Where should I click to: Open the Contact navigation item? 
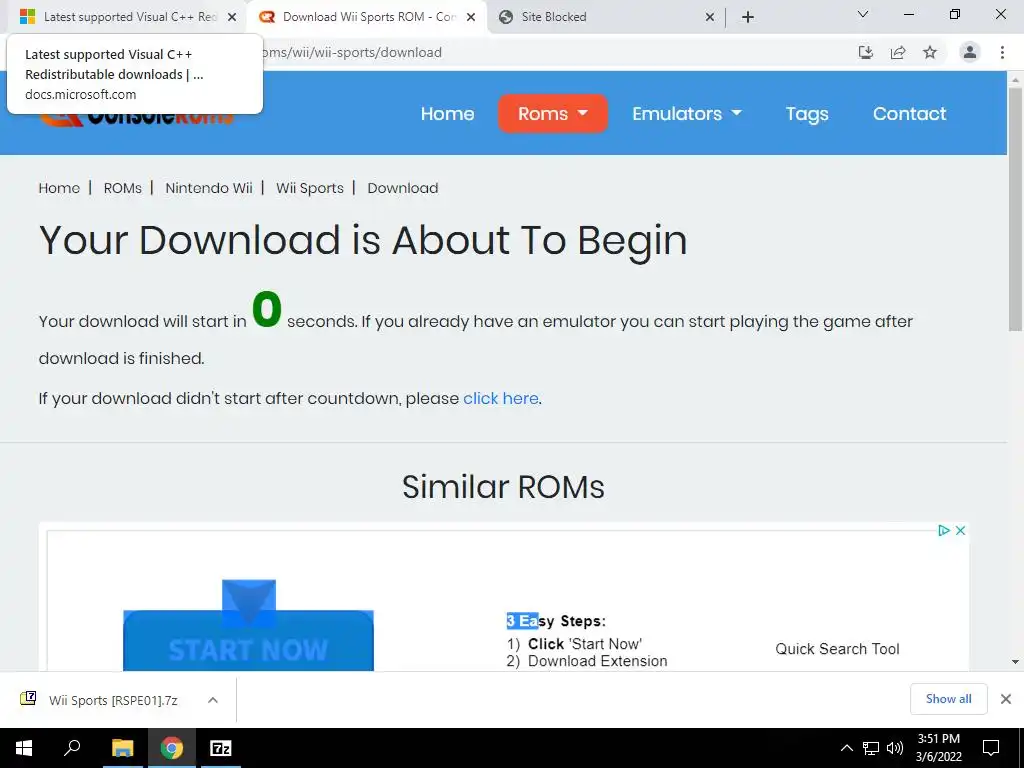tap(909, 114)
